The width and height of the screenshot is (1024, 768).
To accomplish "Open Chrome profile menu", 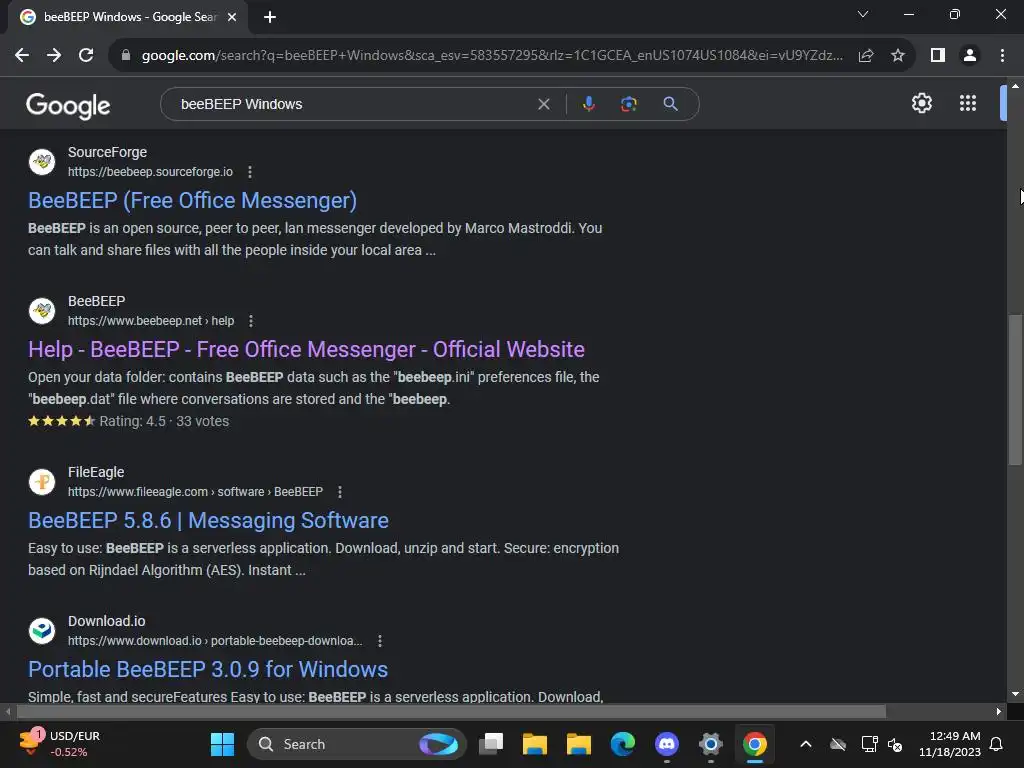I will (970, 56).
